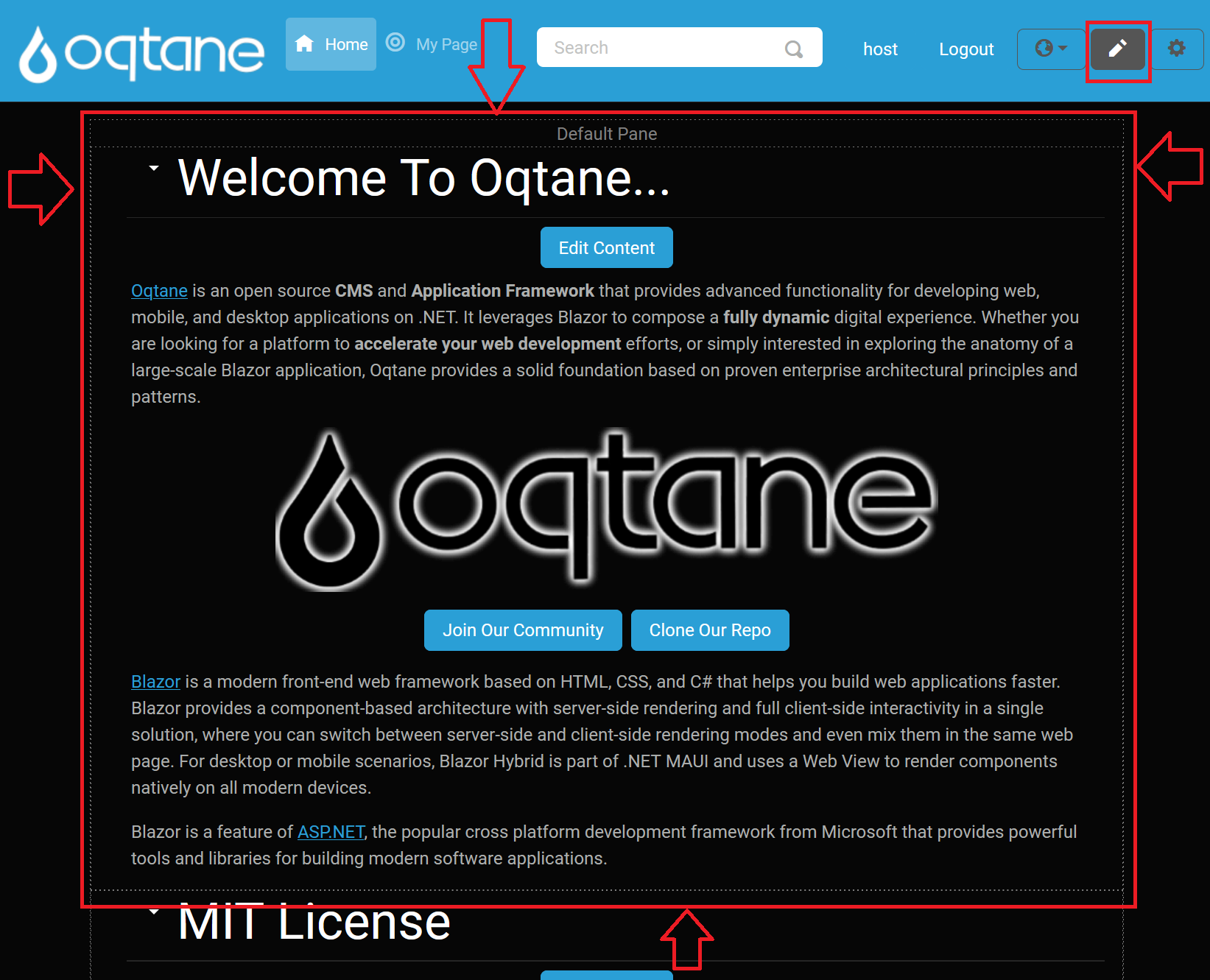
Task: Click the Edit Content button
Action: [606, 248]
